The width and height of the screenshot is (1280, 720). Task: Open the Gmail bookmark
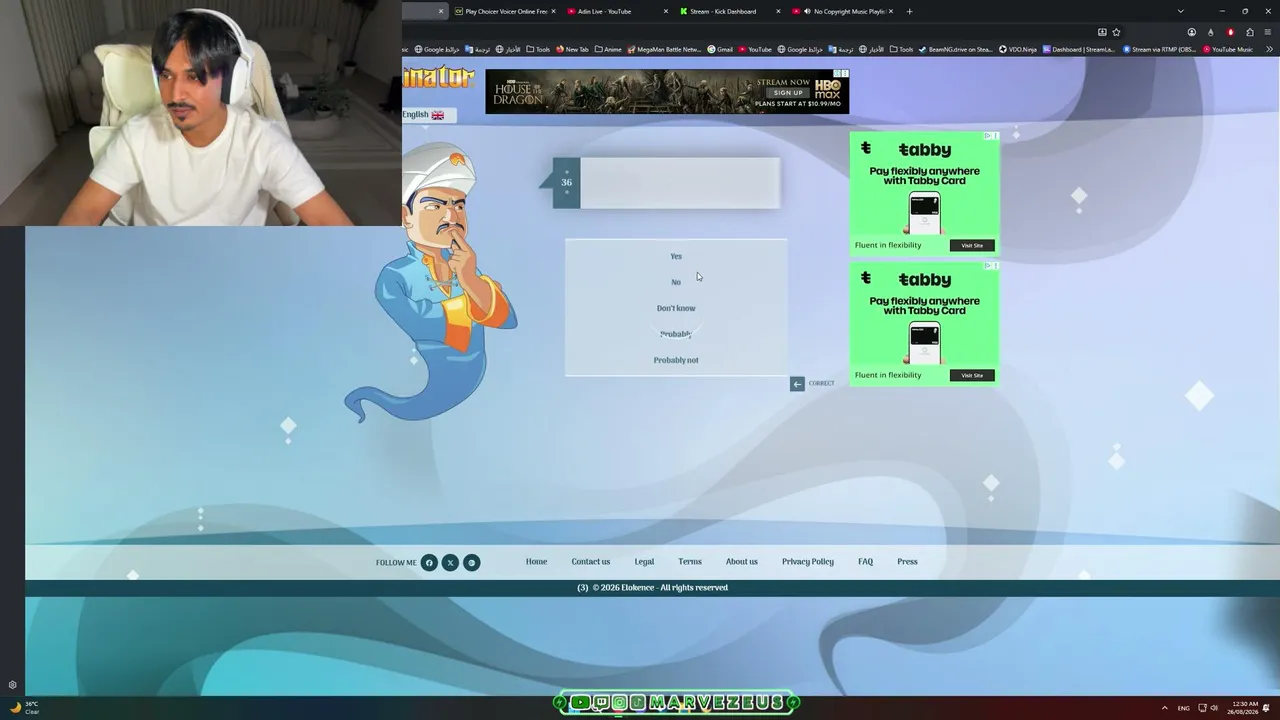pyautogui.click(x=721, y=49)
